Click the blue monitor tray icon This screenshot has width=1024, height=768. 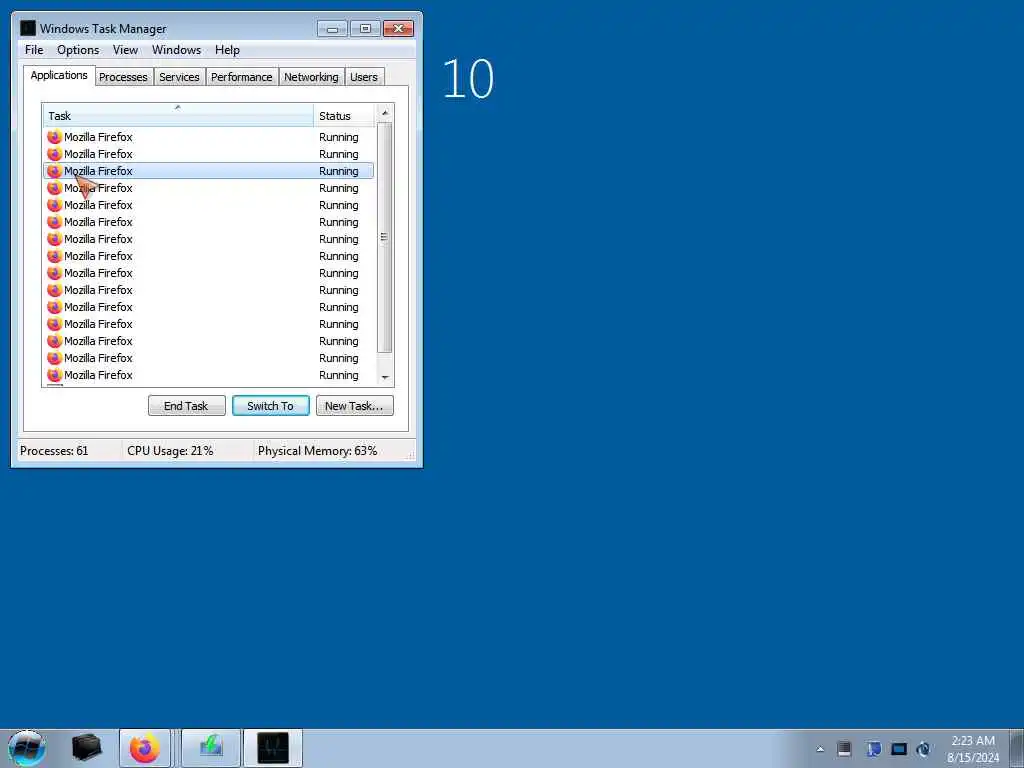[899, 749]
